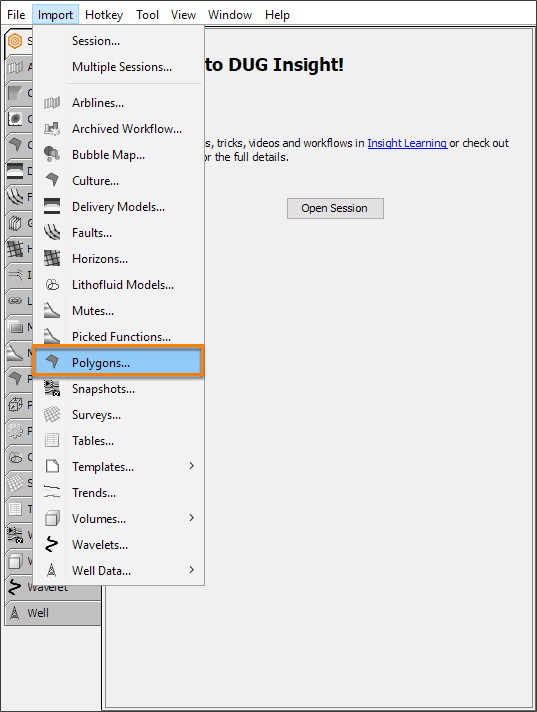Click sidebar Well derrick icon
The image size is (537, 712).
coord(15,613)
